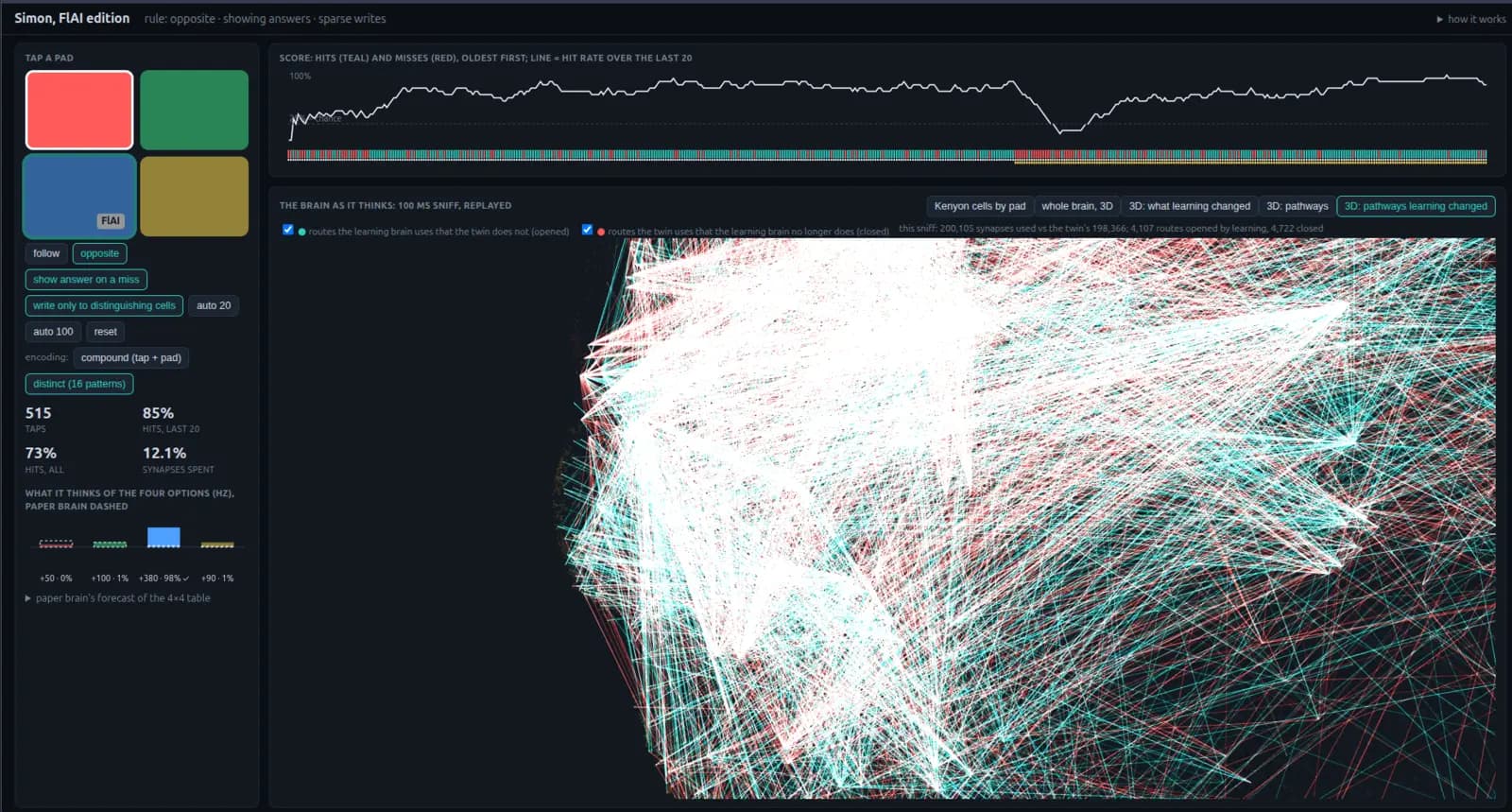
Task: Click the 85% hits last 20 value
Action: click(158, 413)
